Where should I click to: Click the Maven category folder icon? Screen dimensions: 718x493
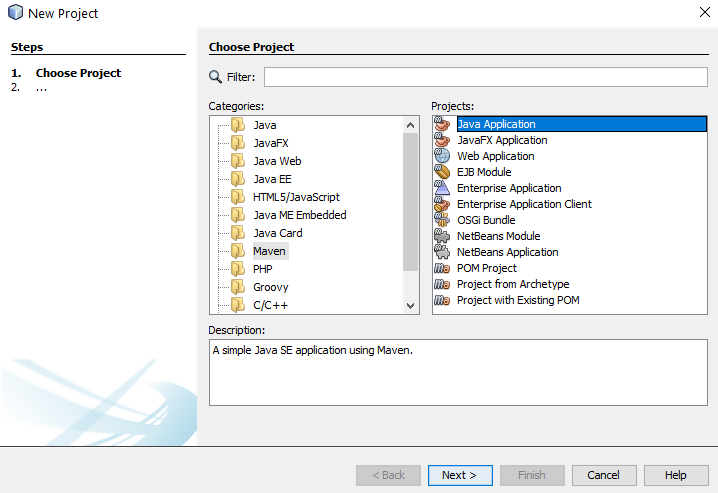(238, 251)
